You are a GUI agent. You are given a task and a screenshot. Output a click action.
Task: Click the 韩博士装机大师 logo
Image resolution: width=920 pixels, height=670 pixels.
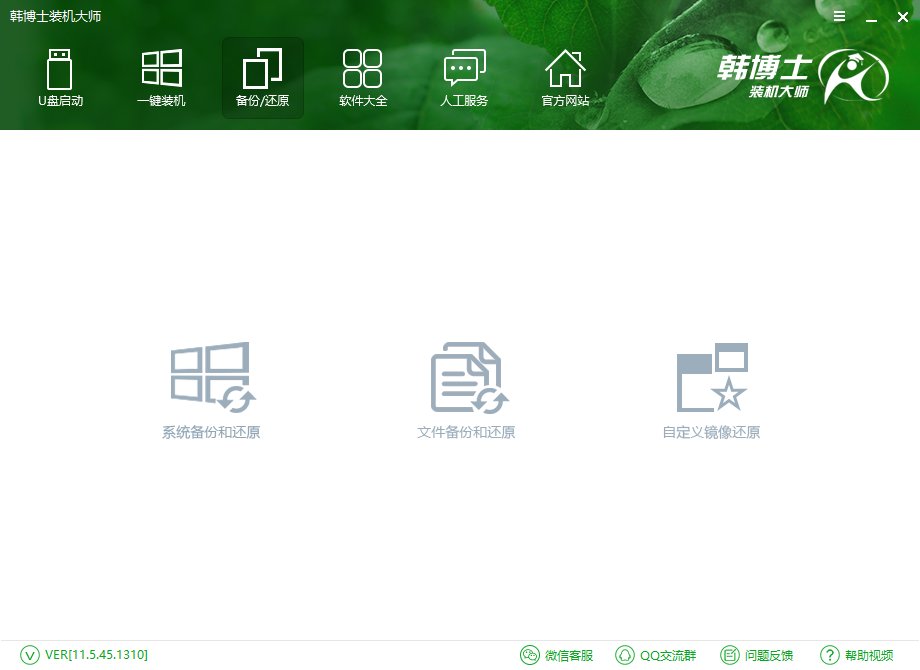point(803,76)
